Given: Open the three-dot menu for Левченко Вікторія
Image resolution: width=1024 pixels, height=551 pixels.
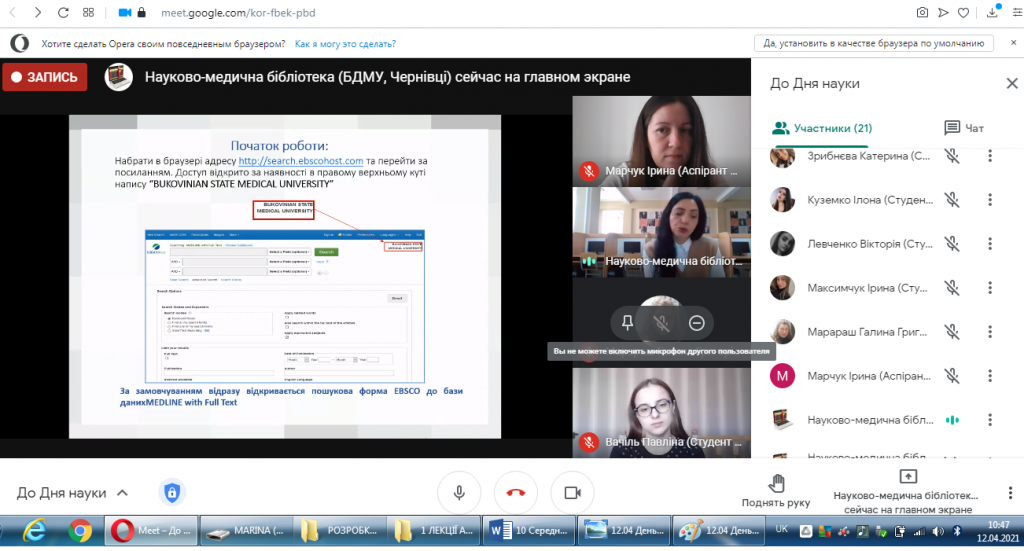Looking at the screenshot, I should pos(990,244).
